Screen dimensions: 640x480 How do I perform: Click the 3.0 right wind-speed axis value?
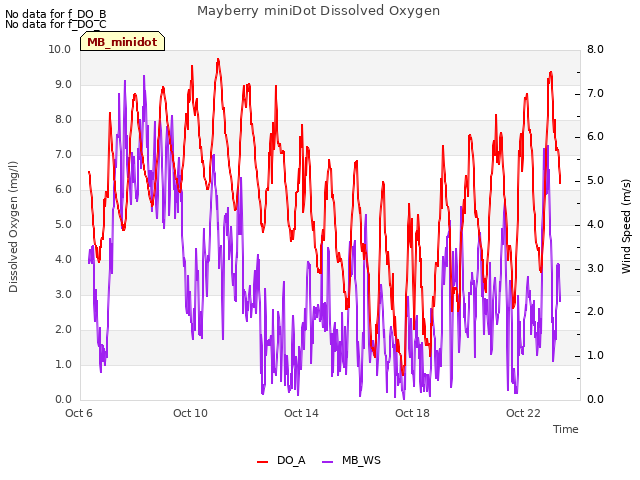(x=595, y=269)
